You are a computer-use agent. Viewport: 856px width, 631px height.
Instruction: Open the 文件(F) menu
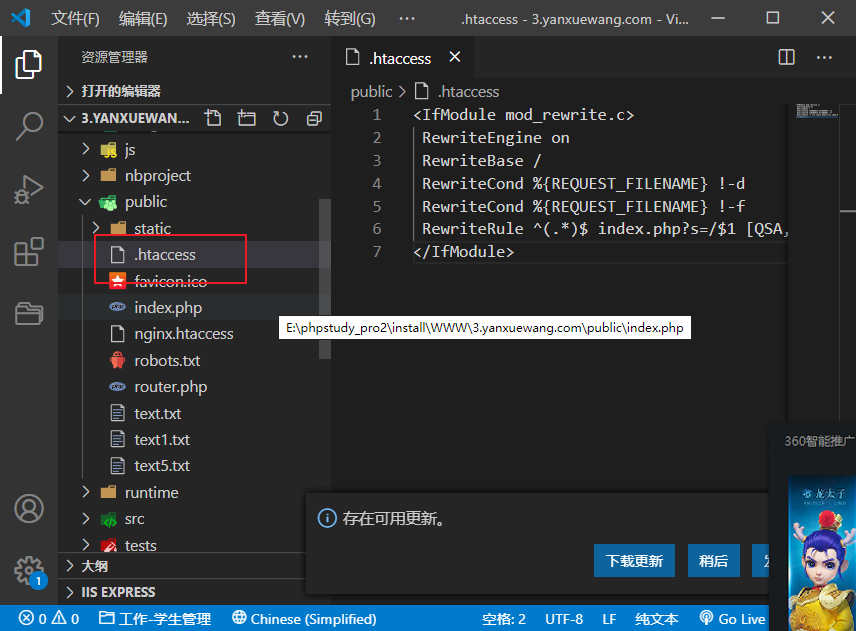[75, 19]
